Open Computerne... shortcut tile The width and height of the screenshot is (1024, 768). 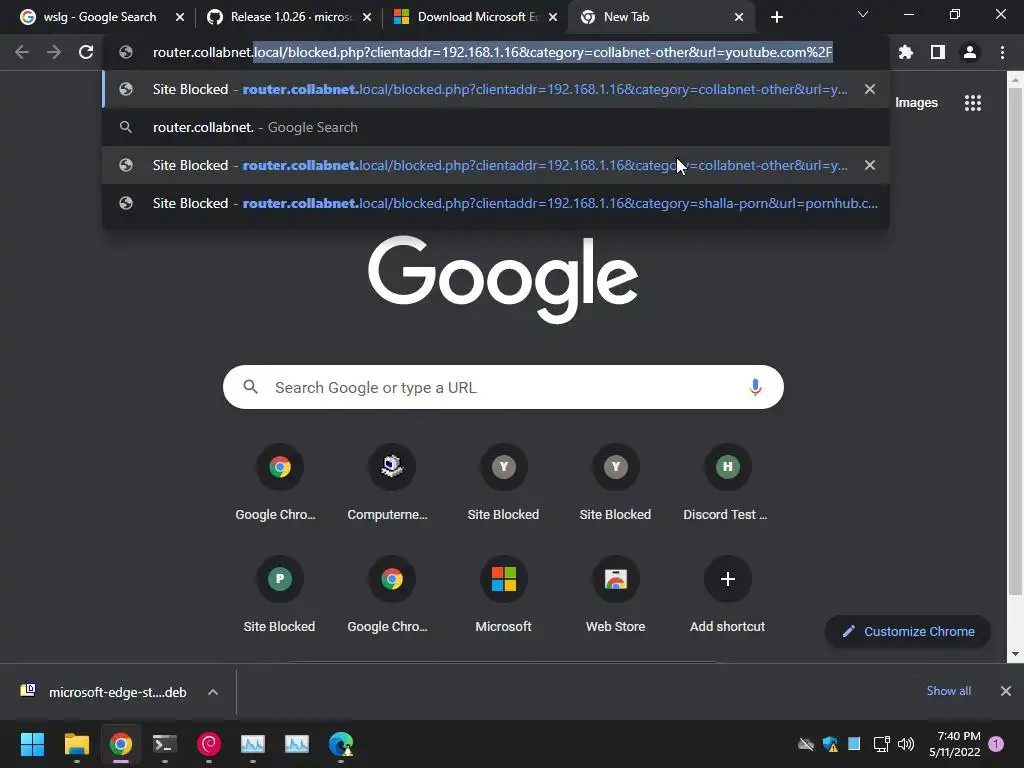click(391, 483)
